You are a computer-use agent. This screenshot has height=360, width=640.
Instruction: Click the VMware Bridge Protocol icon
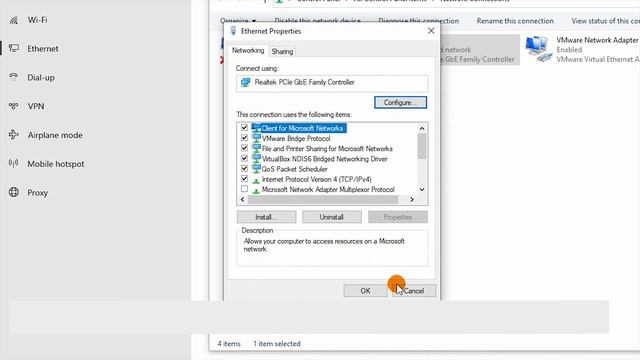tap(256, 138)
